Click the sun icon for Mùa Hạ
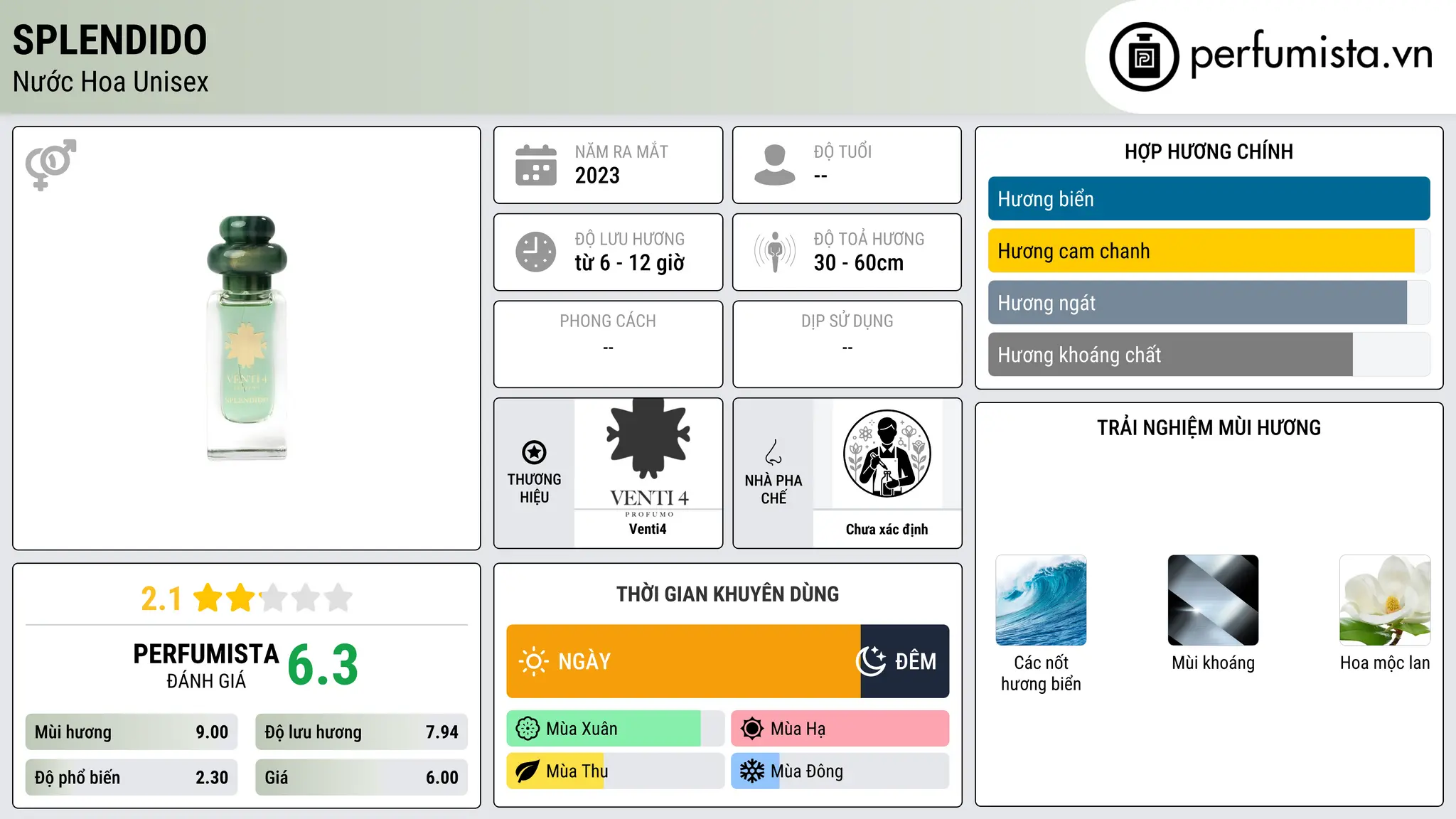Screen dimensions: 1456x819 coord(752,729)
